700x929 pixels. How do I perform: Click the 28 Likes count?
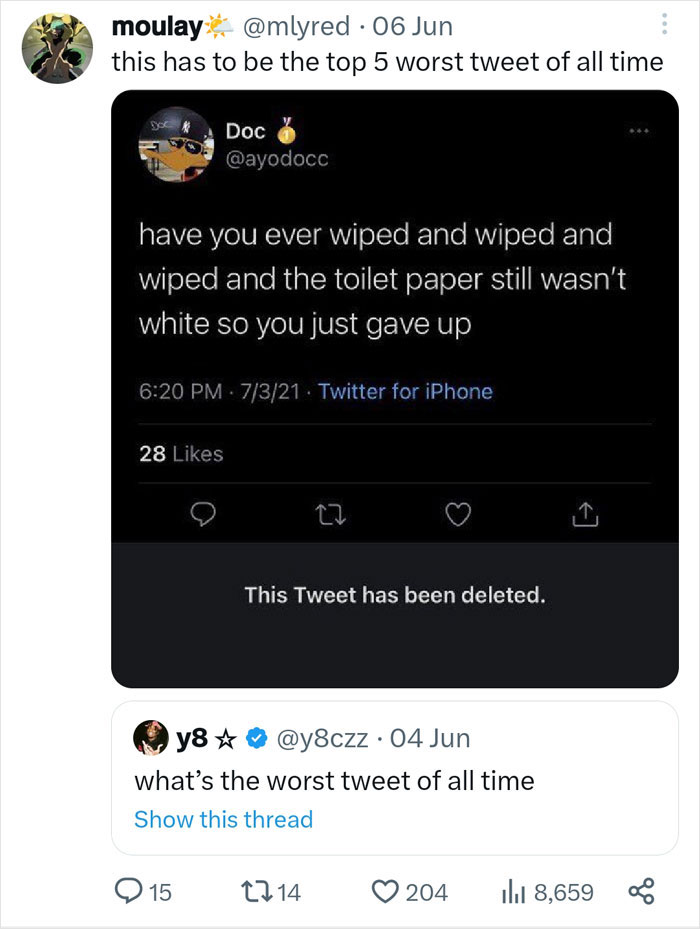(181, 454)
